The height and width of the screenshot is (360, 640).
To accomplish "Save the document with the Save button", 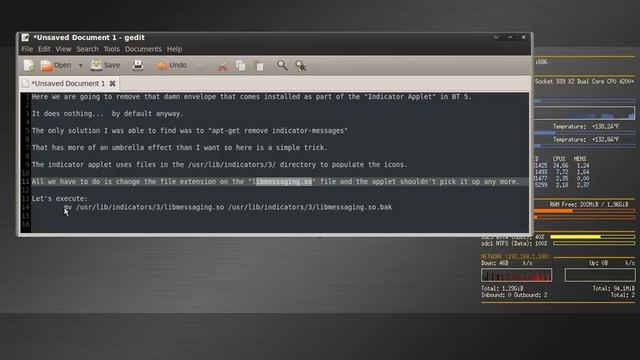I will [106, 65].
